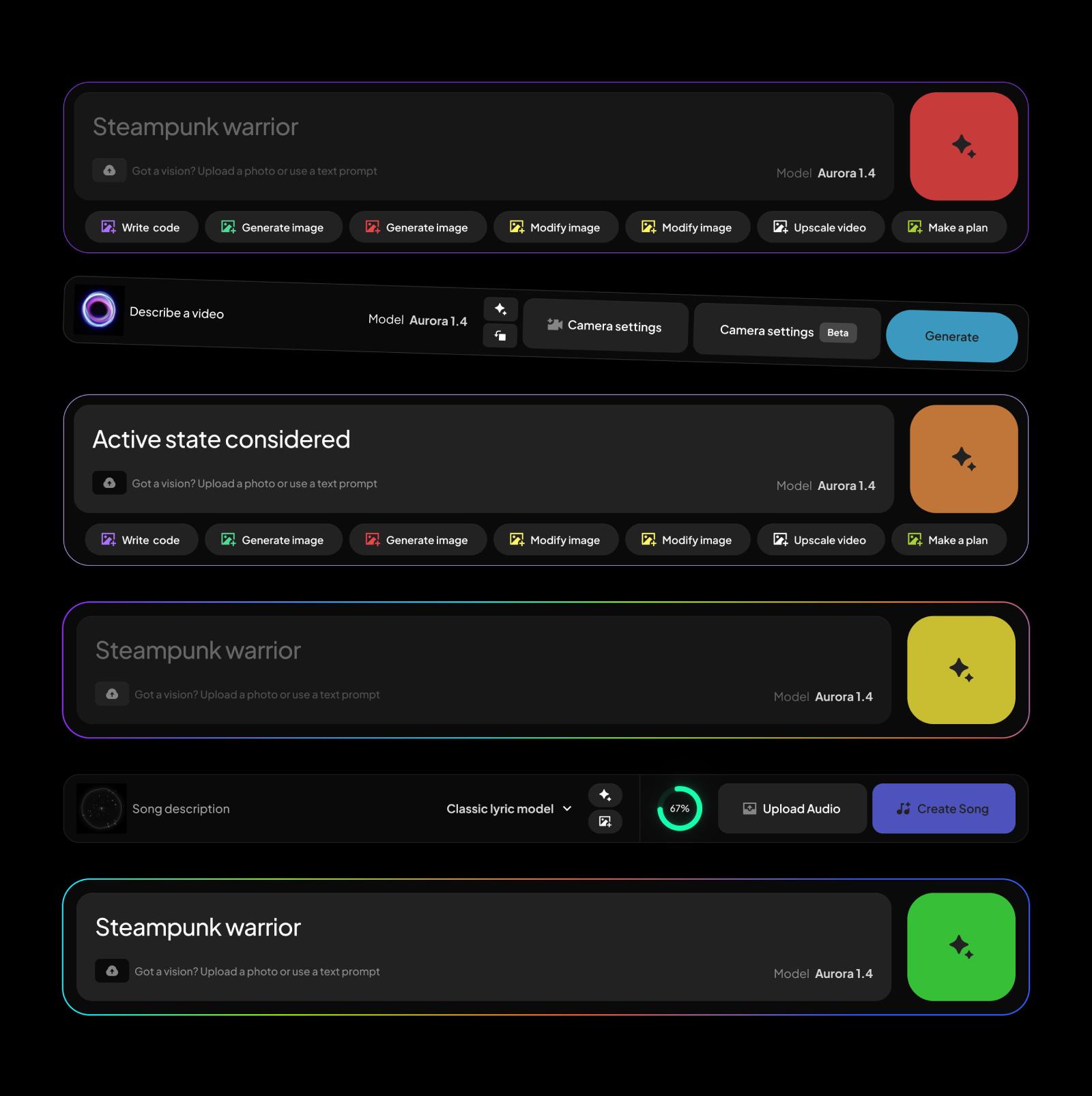The width and height of the screenshot is (1092, 1096).
Task: Open the first Camera settings panel
Action: pyautogui.click(x=605, y=327)
